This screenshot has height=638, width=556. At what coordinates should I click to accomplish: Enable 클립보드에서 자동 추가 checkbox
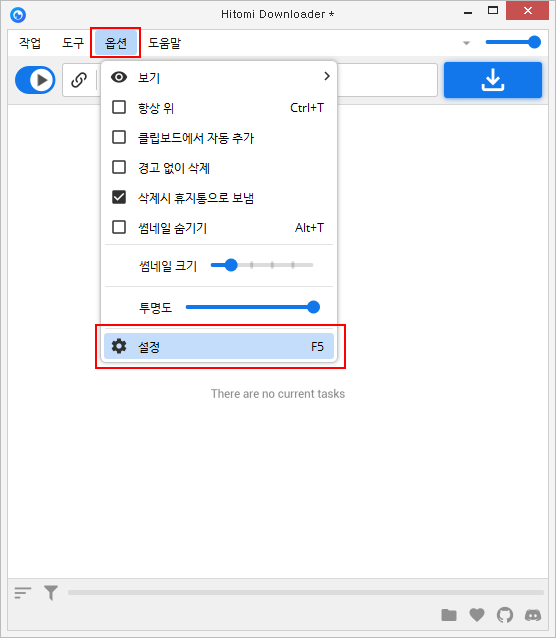click(119, 137)
